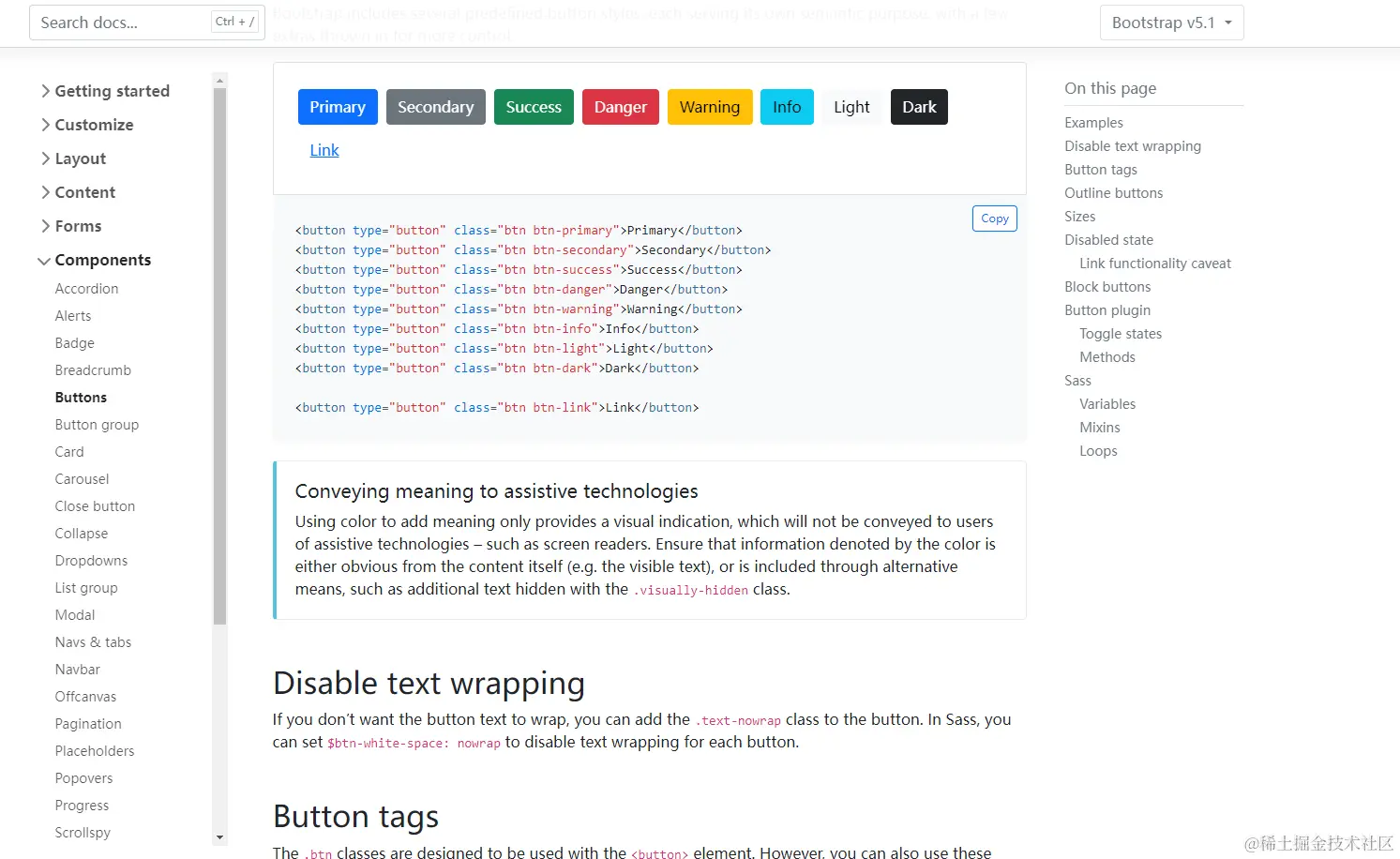Focus the Search docs input field
The image size is (1400, 859).
coord(147,23)
